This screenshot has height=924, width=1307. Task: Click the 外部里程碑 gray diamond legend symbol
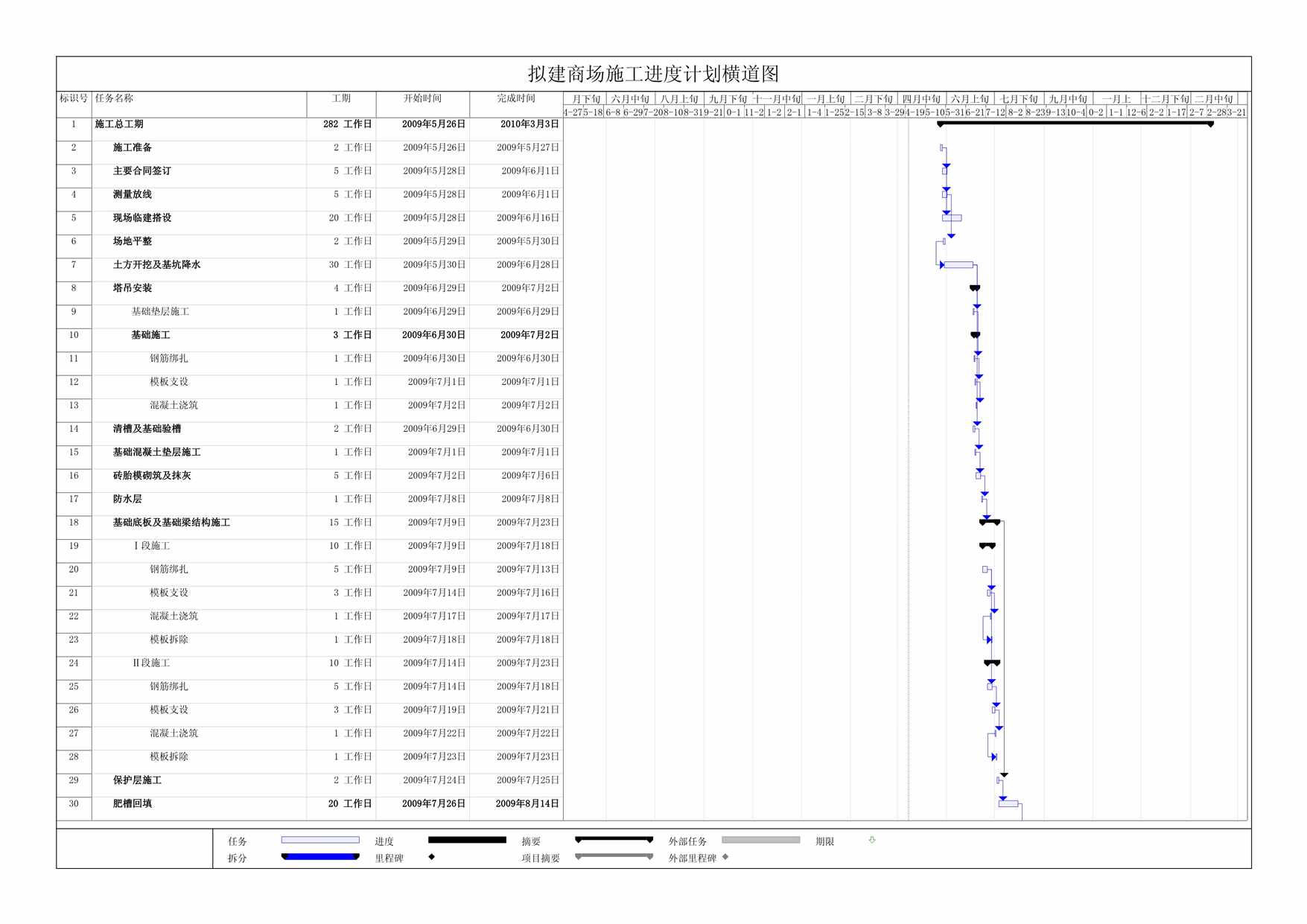click(725, 857)
